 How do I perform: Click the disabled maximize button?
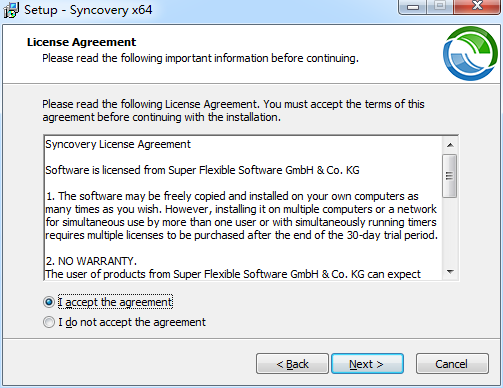tap(440, 7)
